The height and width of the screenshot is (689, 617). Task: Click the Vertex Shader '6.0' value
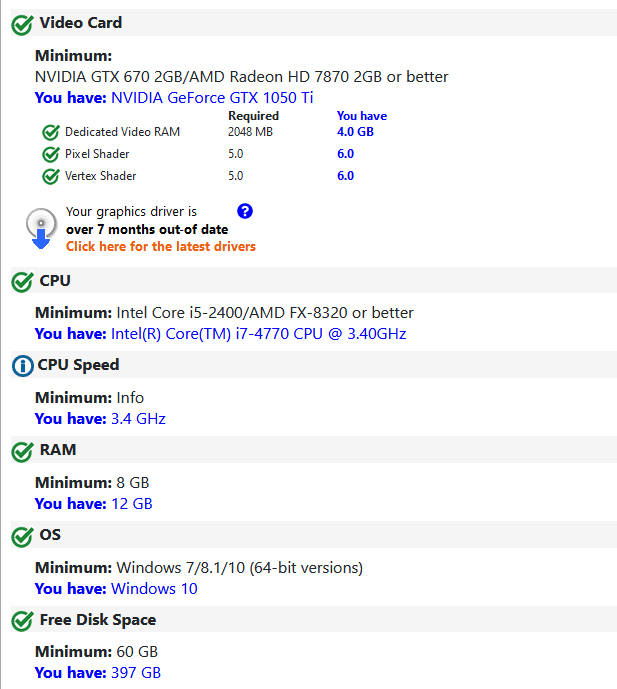tap(345, 176)
